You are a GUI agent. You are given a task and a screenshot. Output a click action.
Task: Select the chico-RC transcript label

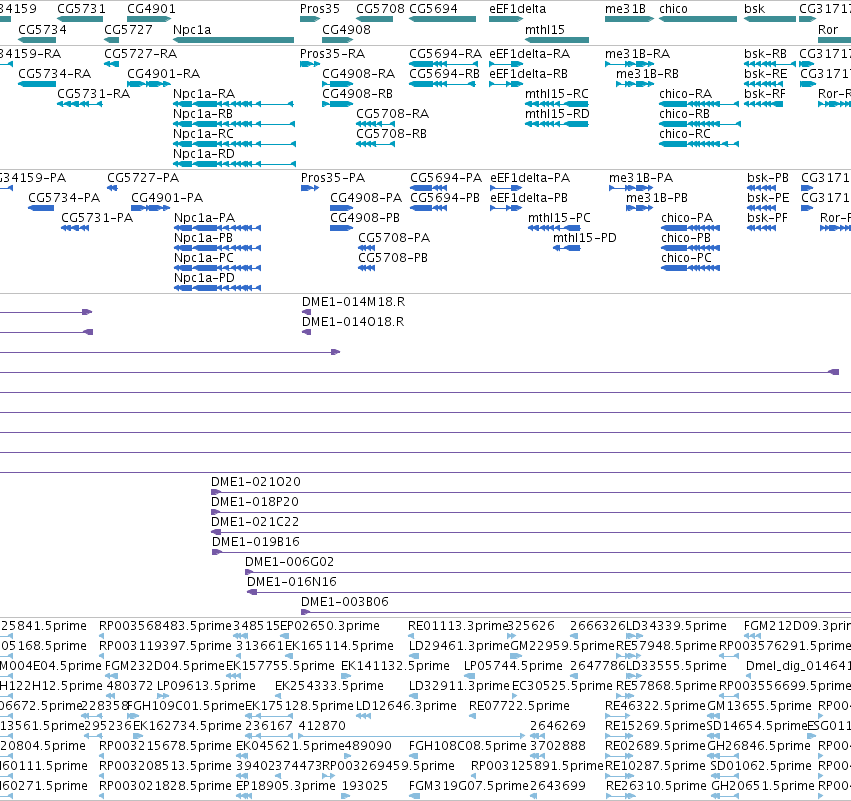click(685, 134)
